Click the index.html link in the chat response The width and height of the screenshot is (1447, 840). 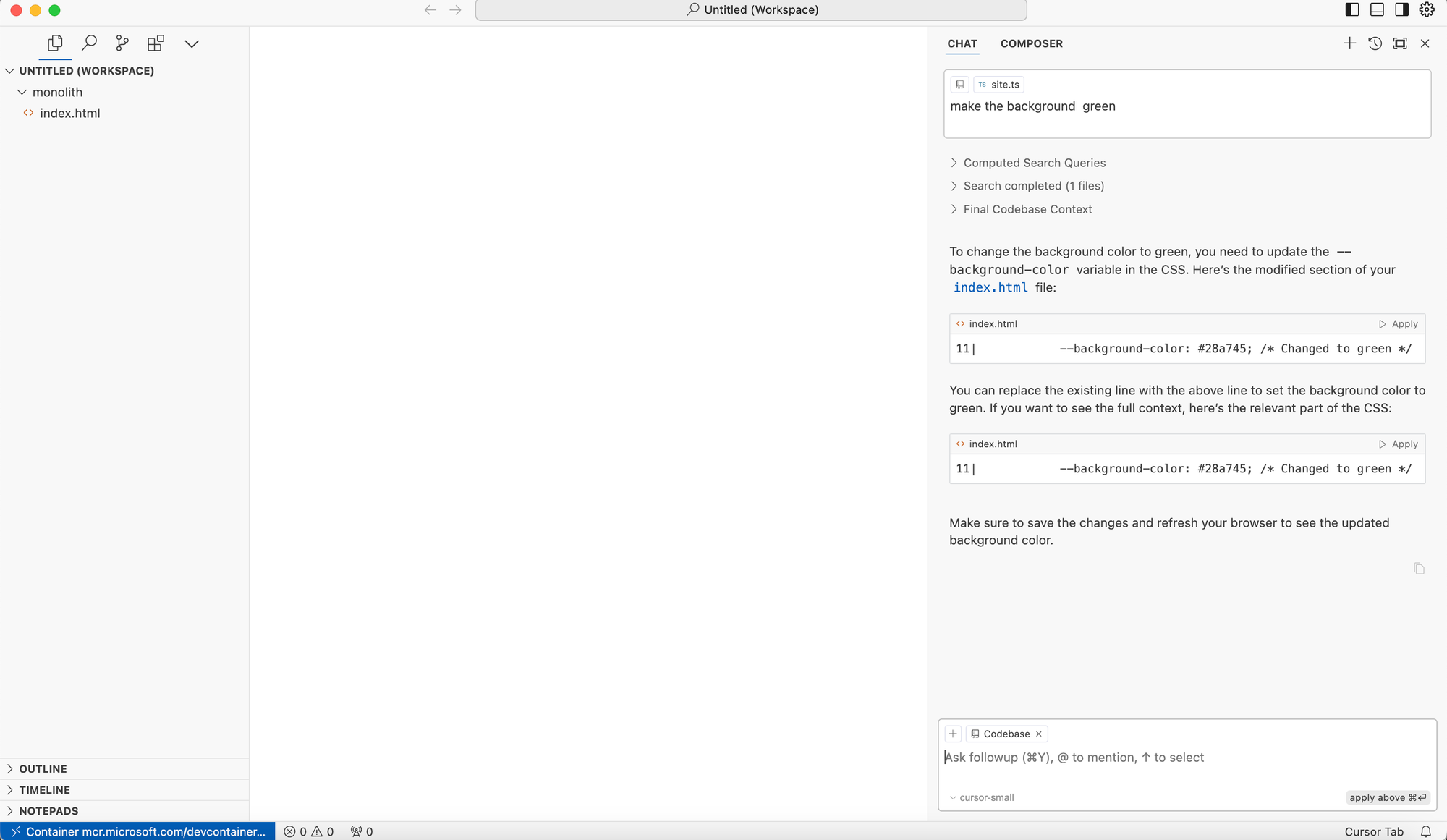click(990, 287)
